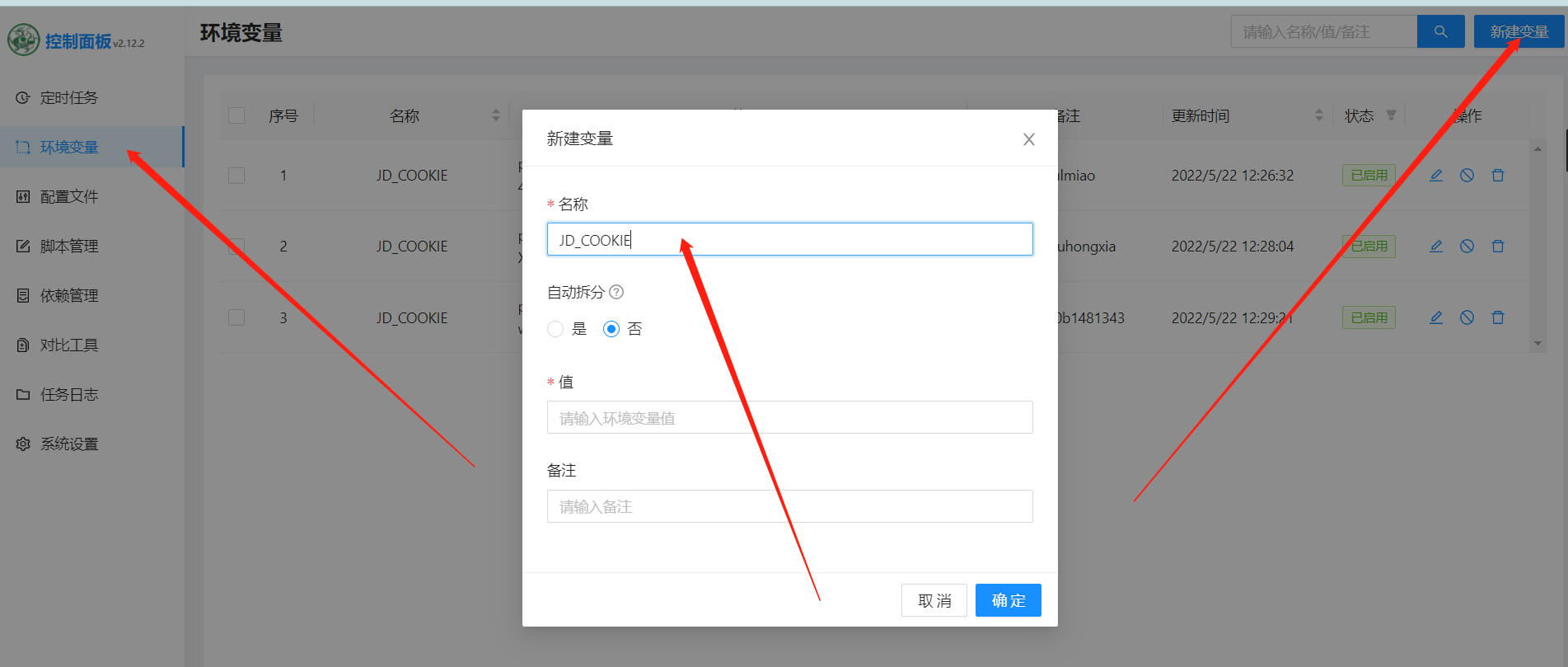Click the table scrollbar down arrow
This screenshot has height=667, width=1568.
click(1538, 343)
